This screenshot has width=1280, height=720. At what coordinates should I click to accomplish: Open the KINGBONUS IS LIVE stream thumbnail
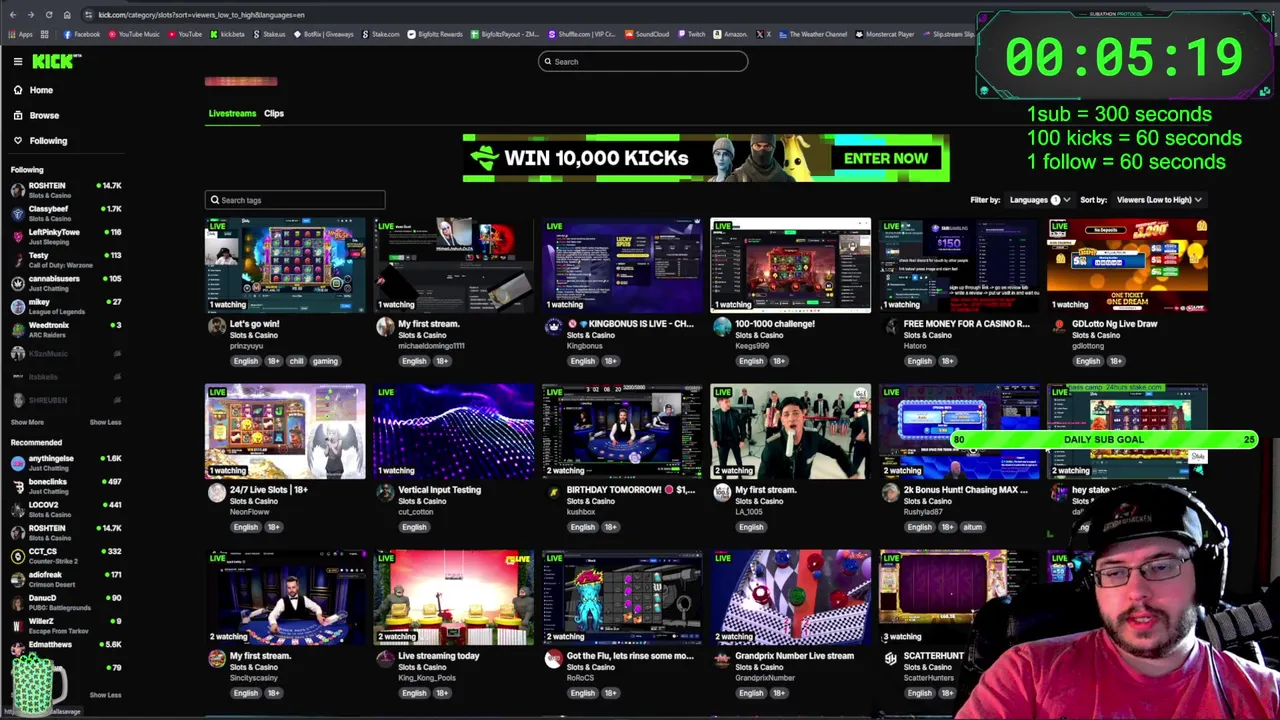pos(622,265)
